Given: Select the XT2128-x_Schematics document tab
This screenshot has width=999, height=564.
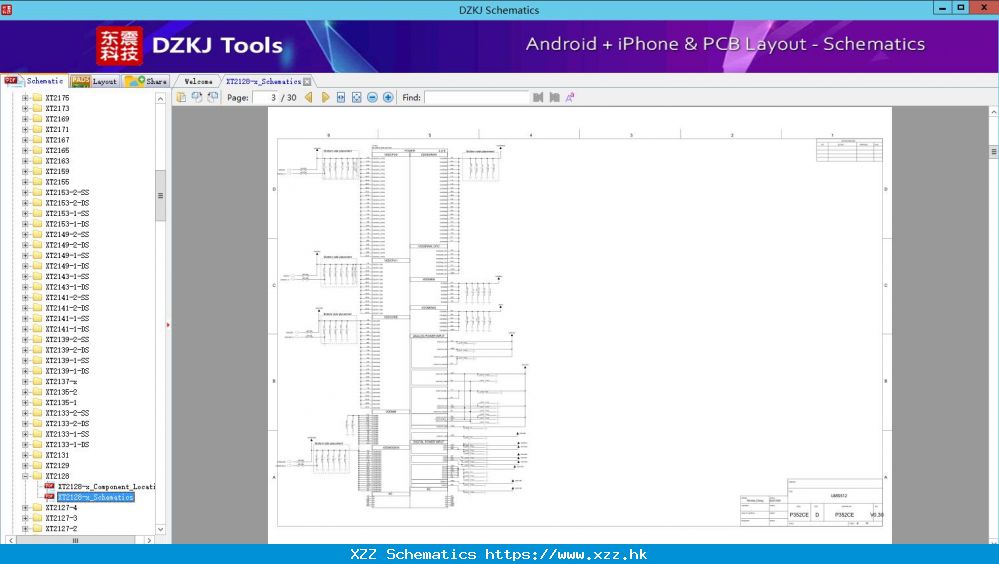Looking at the screenshot, I should tap(263, 82).
